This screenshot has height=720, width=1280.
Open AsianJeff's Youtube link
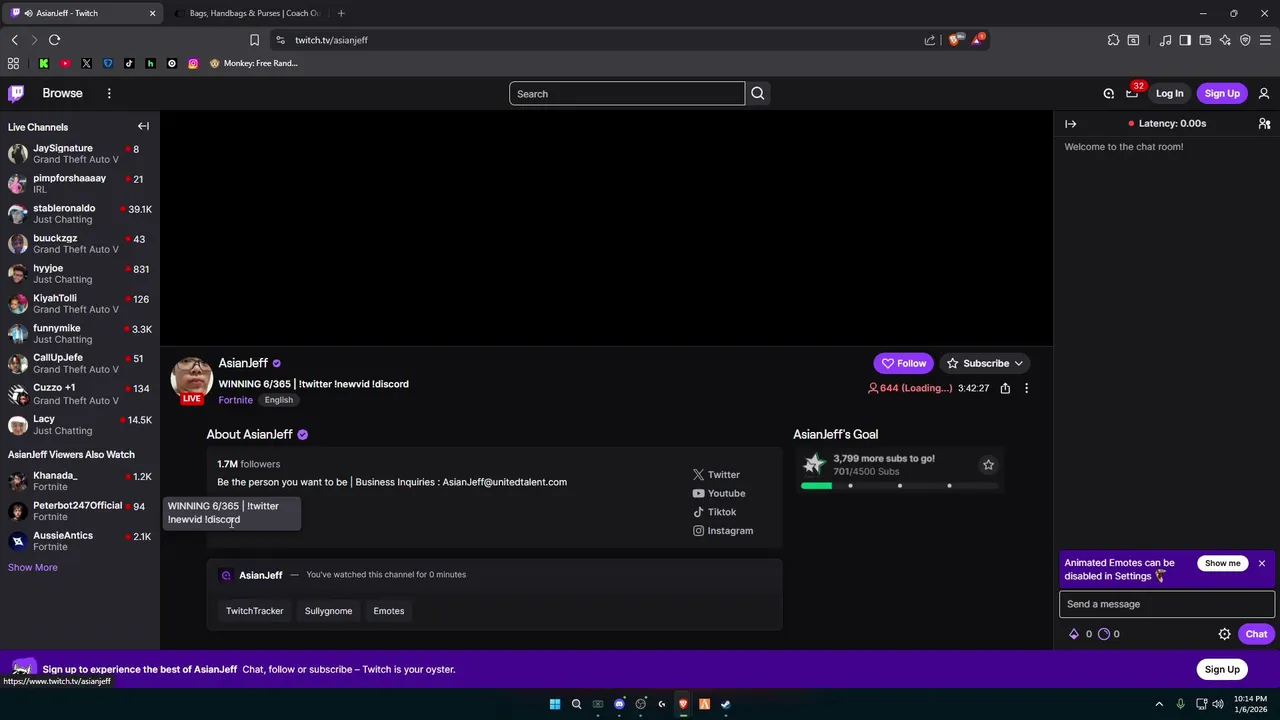pos(719,493)
